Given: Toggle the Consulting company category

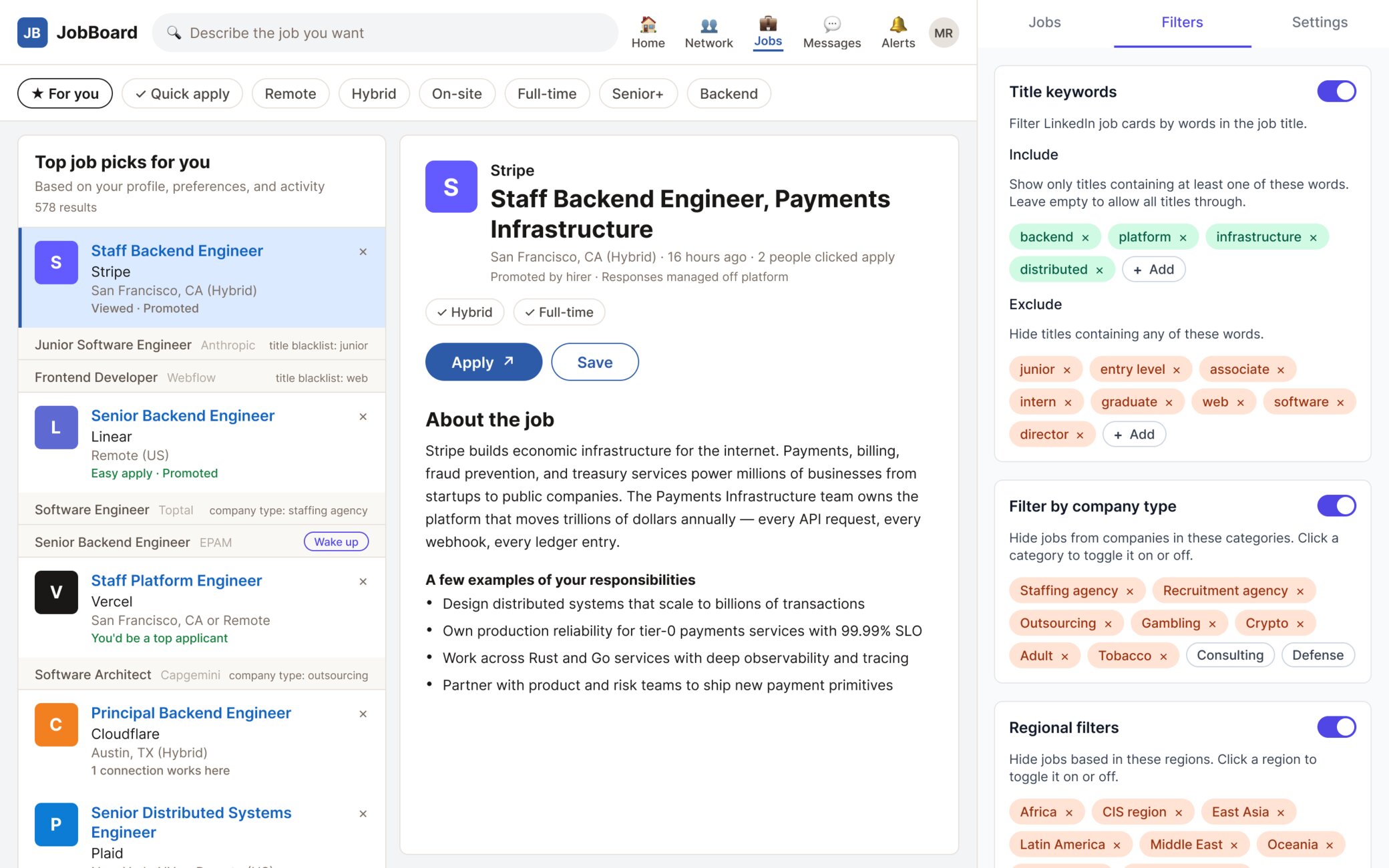Looking at the screenshot, I should pos(1229,655).
